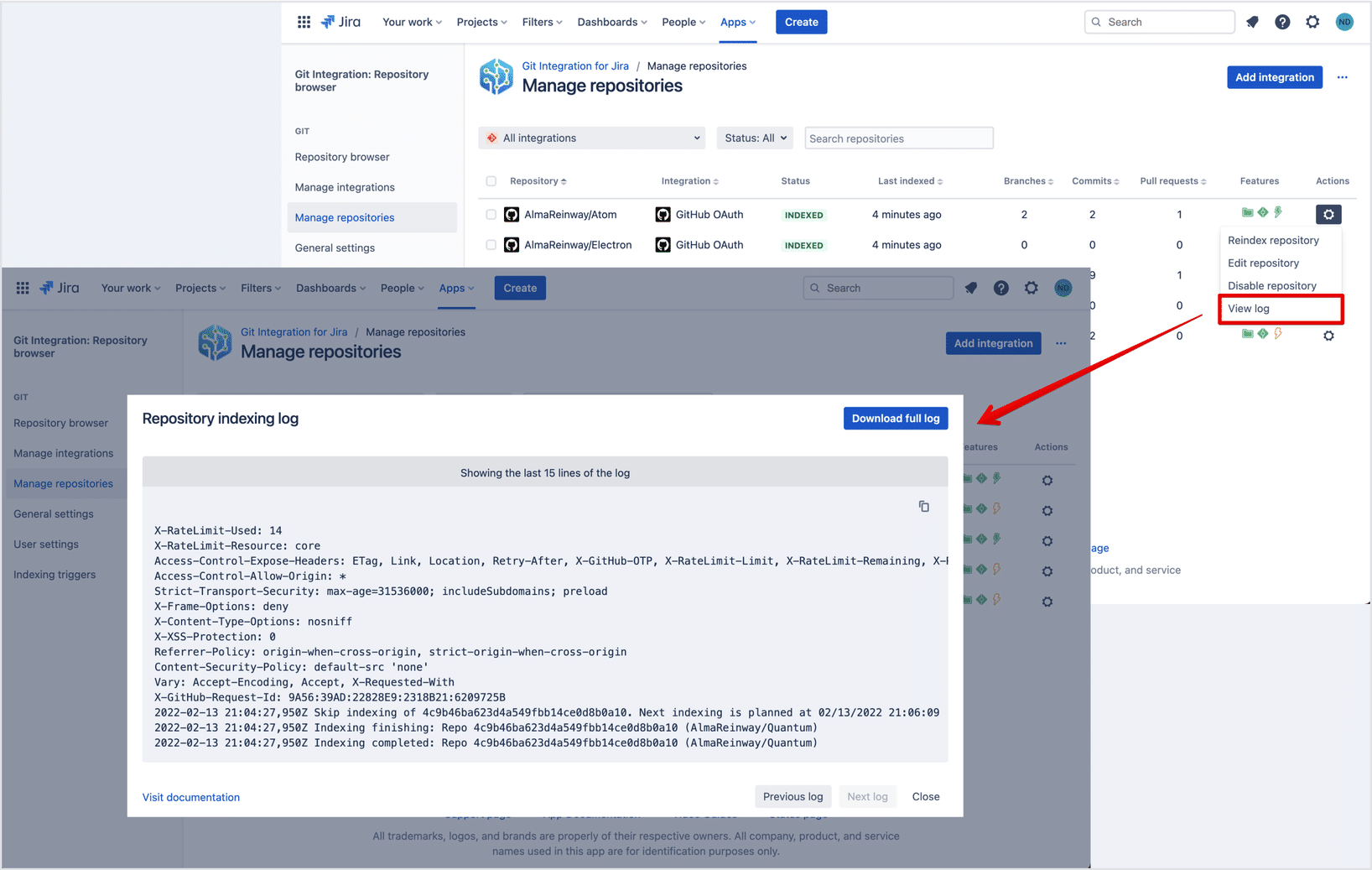Select the AlmaReinway/Atom repository checkbox

[x=491, y=214]
